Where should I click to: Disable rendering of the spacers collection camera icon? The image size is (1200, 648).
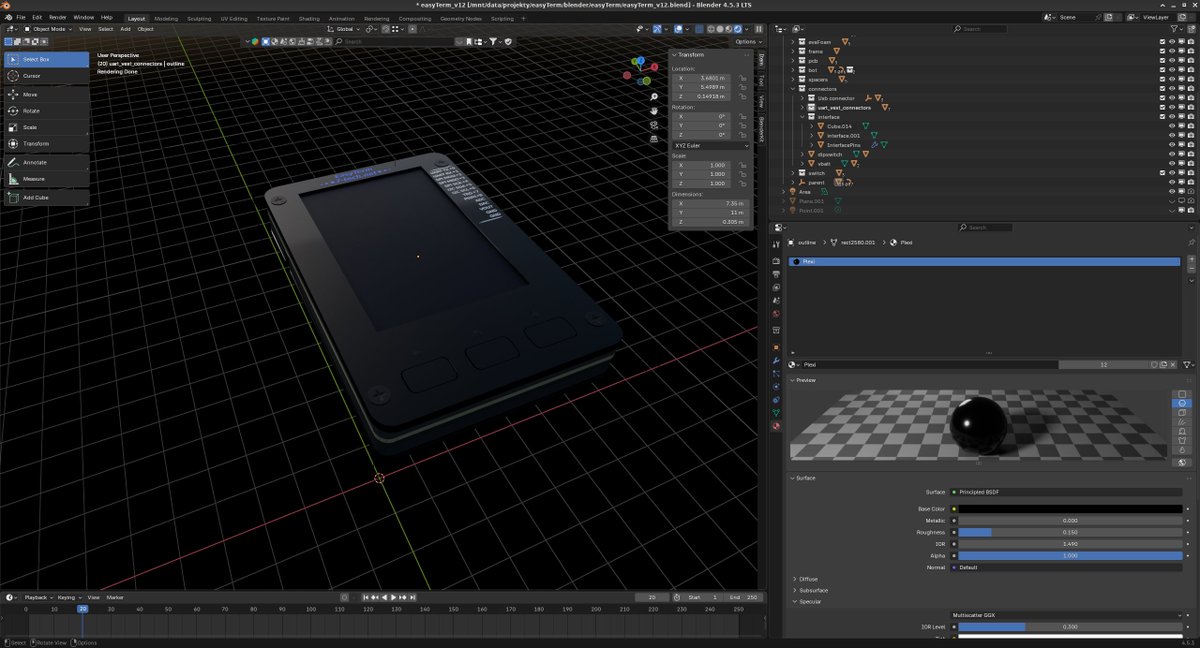click(1191, 79)
